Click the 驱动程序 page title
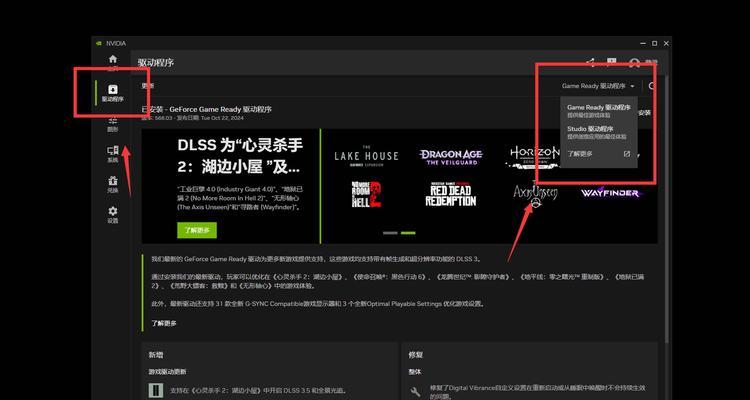 pos(156,63)
